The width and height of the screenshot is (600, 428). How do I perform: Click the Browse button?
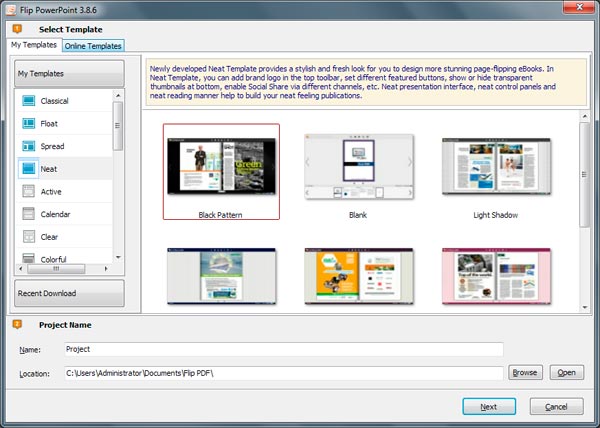[525, 373]
